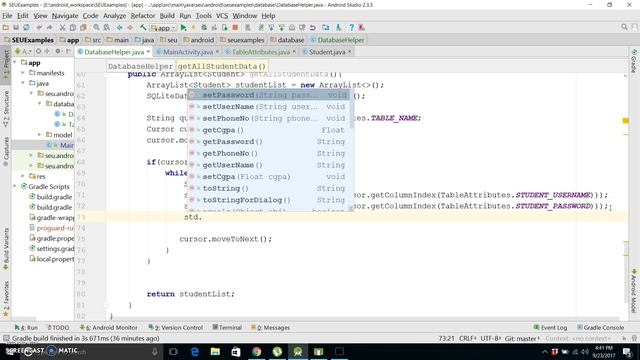Open the UTF-8 encoding selector

click(490, 338)
